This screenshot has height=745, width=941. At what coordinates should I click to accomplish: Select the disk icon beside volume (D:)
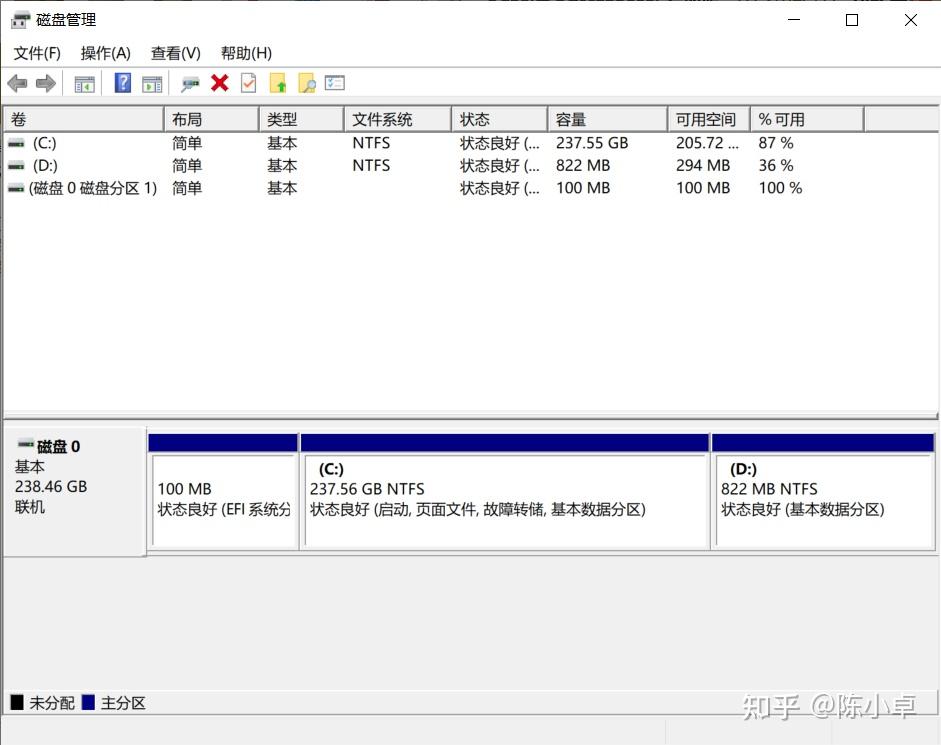pyautogui.click(x=14, y=165)
